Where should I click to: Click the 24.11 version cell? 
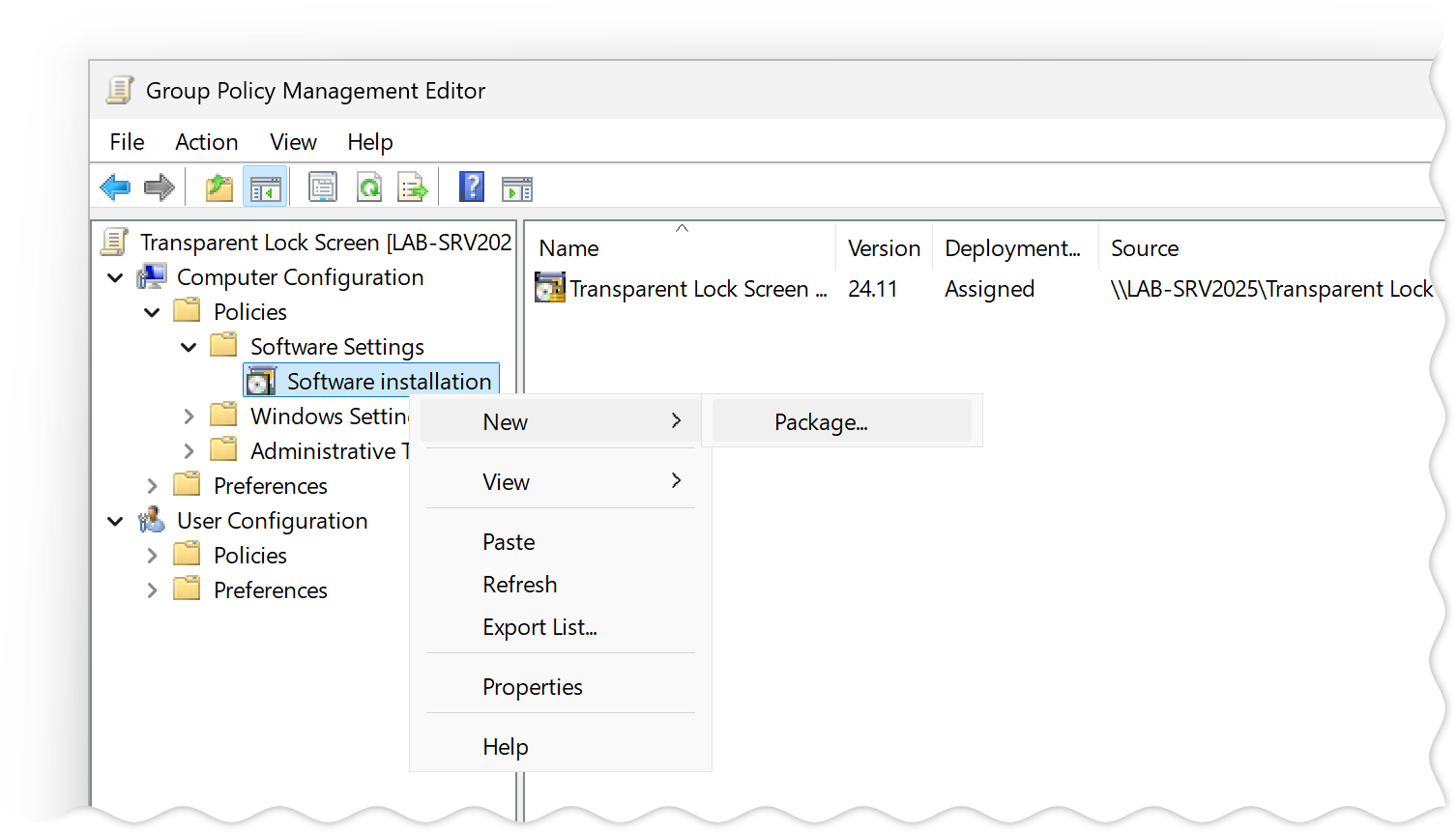873,288
